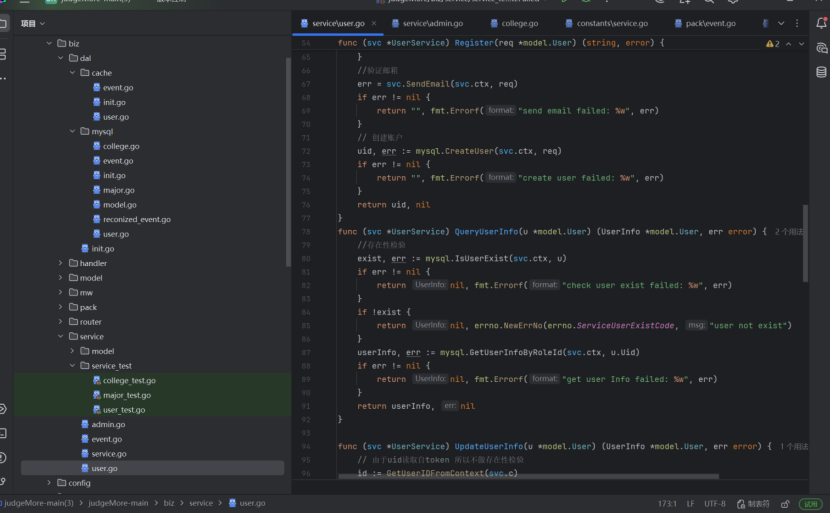Open the notifications bell panel
The width and height of the screenshot is (831, 513).
[x=821, y=23]
